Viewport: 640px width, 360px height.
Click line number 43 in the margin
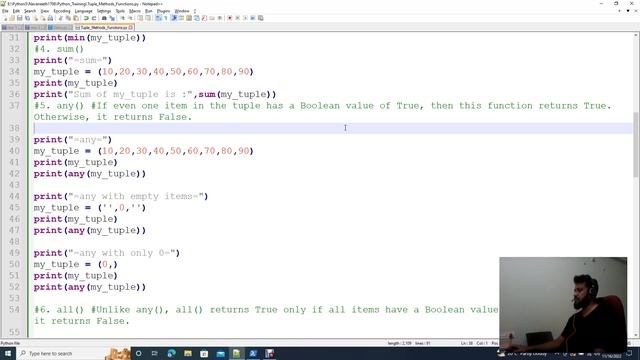tap(14, 185)
